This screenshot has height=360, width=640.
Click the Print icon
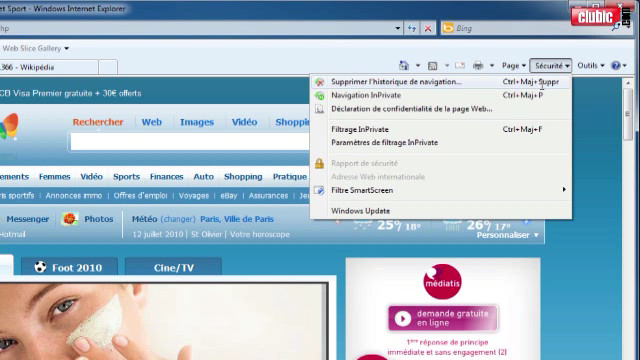click(x=478, y=65)
